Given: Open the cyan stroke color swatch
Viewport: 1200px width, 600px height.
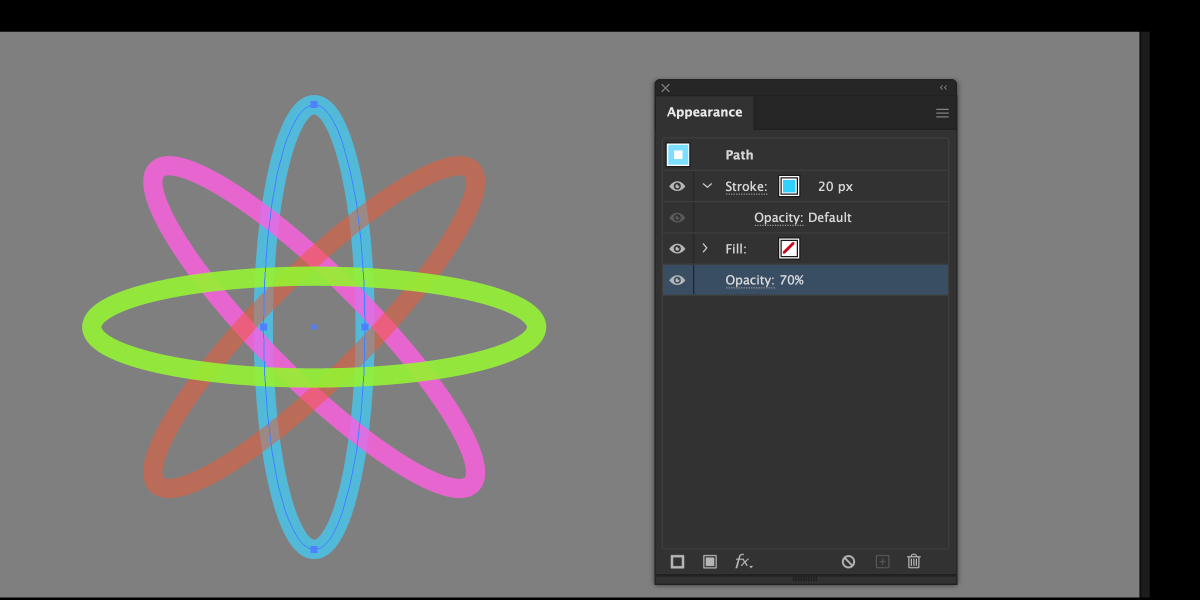Looking at the screenshot, I should (x=789, y=186).
